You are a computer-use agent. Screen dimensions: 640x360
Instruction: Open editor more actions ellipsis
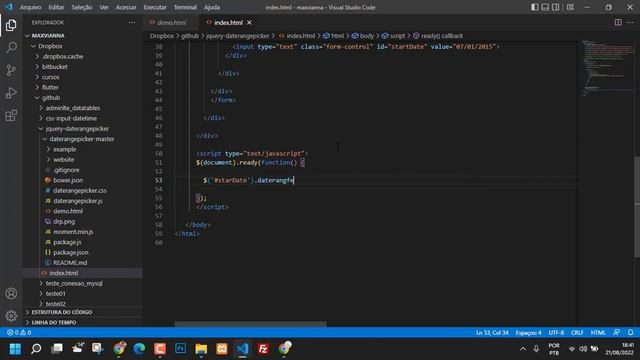[x=630, y=22]
